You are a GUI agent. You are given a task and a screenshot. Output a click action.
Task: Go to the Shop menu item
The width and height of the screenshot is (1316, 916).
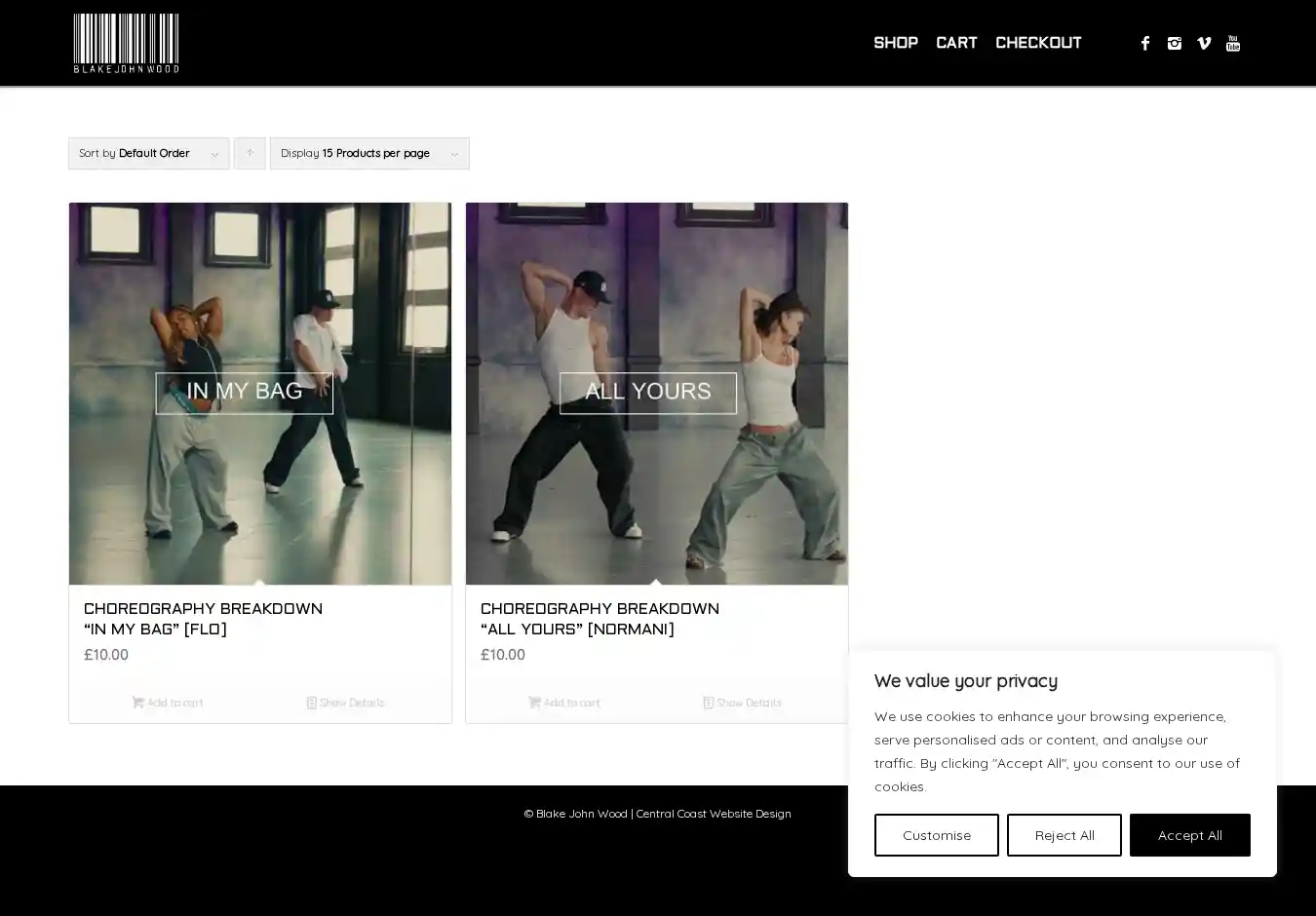tap(895, 43)
